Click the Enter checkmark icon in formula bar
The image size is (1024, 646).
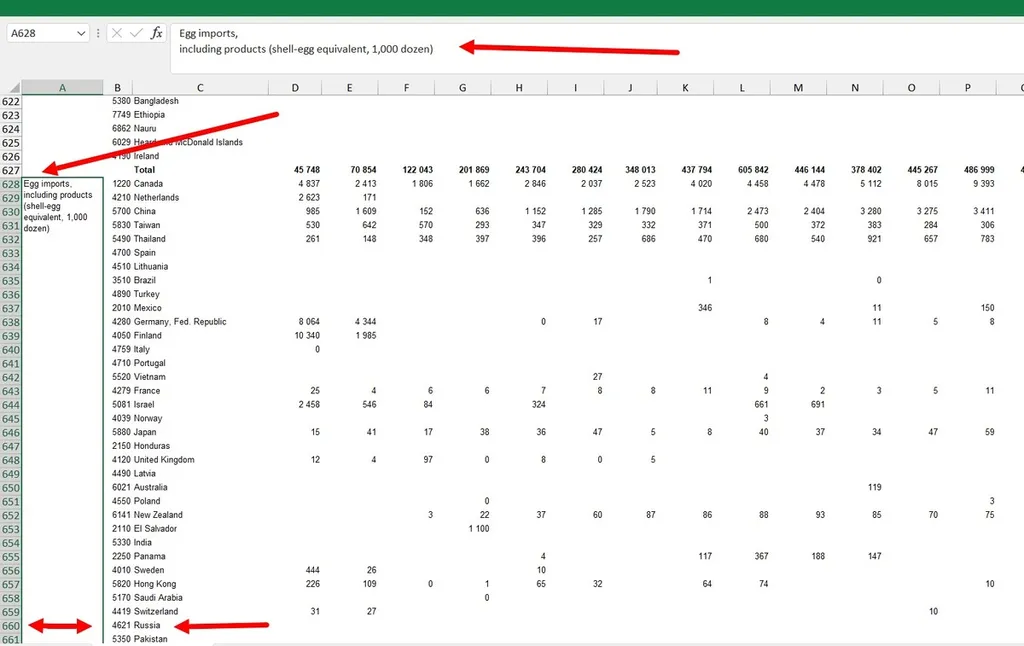pos(136,33)
